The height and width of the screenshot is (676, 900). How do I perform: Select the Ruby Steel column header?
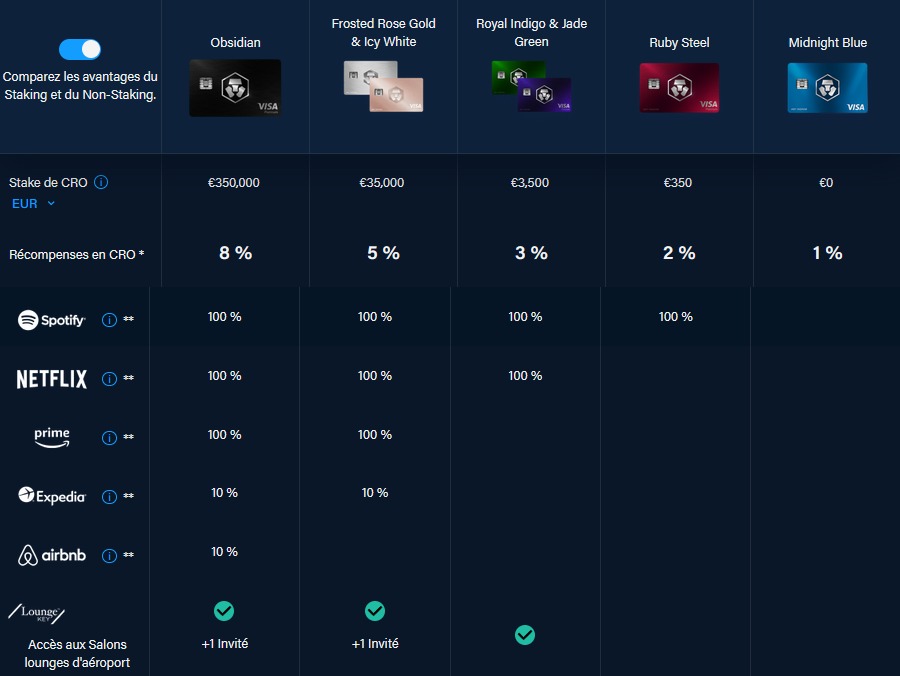(x=679, y=42)
